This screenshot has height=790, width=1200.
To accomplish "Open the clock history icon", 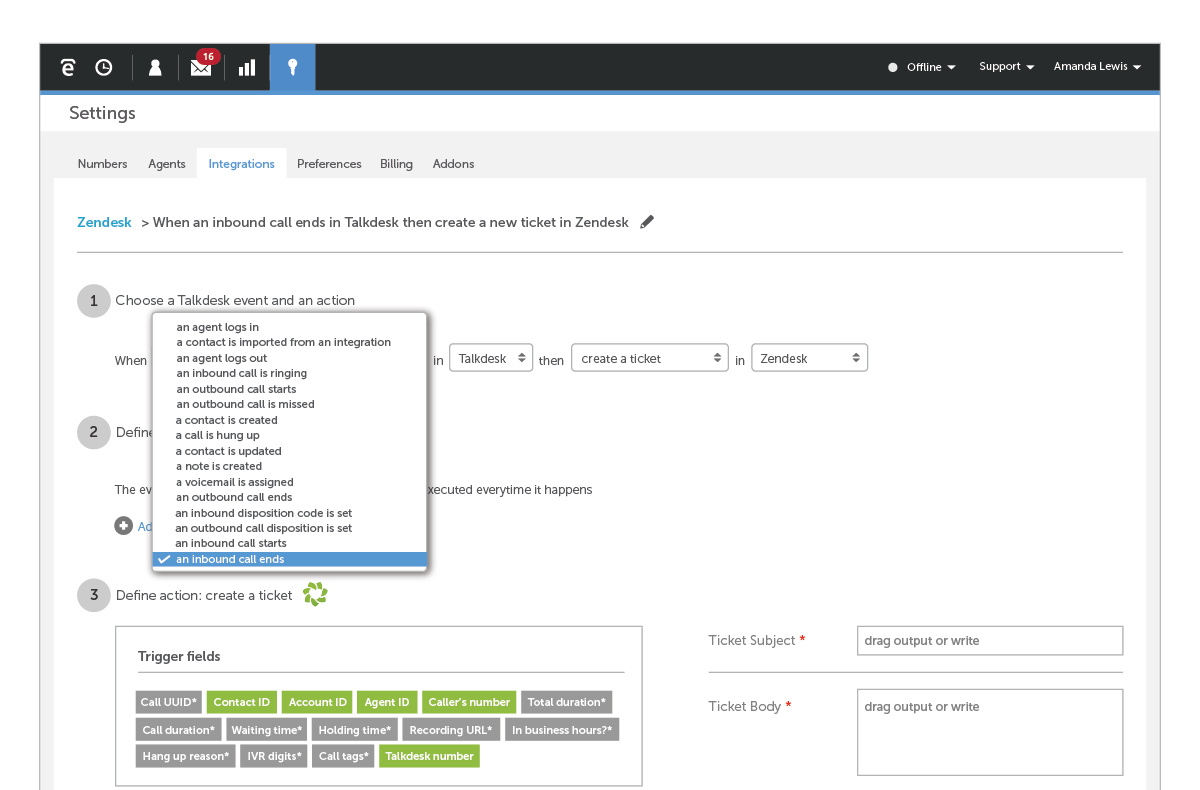I will tap(104, 67).
